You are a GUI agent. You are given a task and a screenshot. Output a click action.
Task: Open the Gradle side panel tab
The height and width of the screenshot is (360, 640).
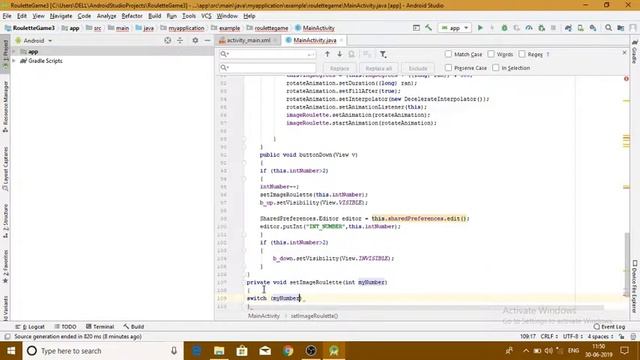635,52
